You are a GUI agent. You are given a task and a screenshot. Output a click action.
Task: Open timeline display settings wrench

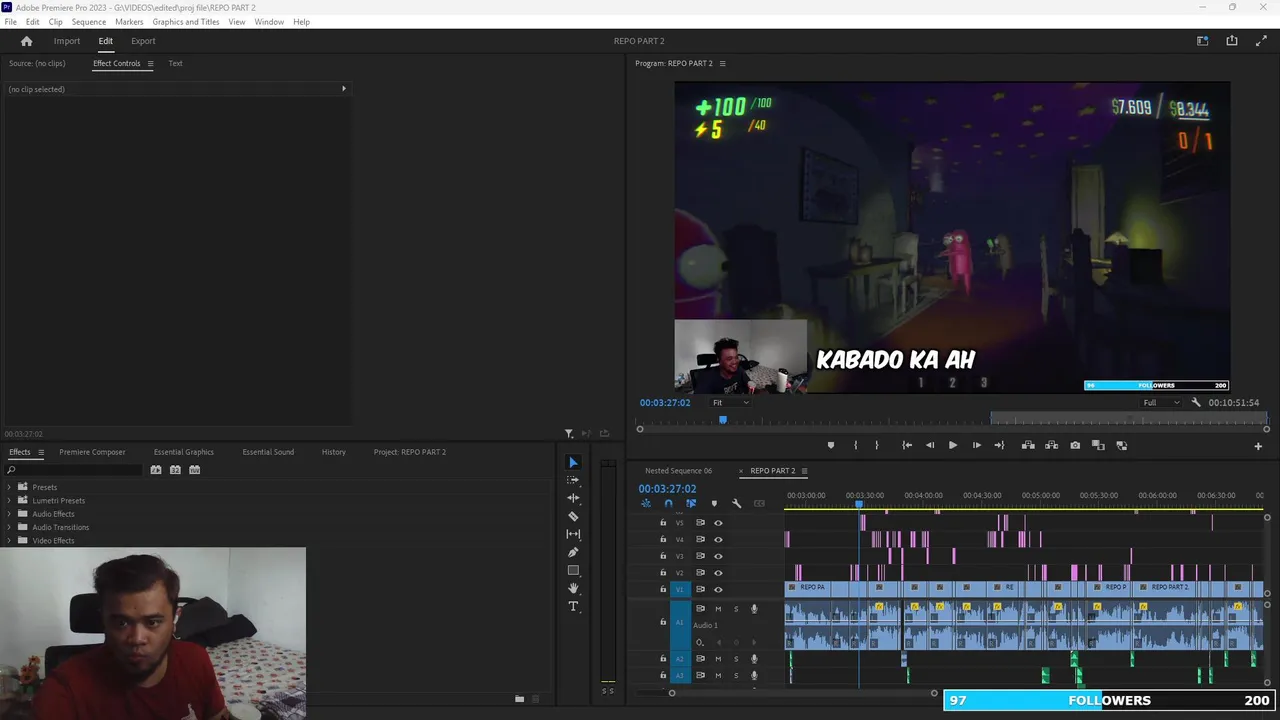pyautogui.click(x=737, y=504)
